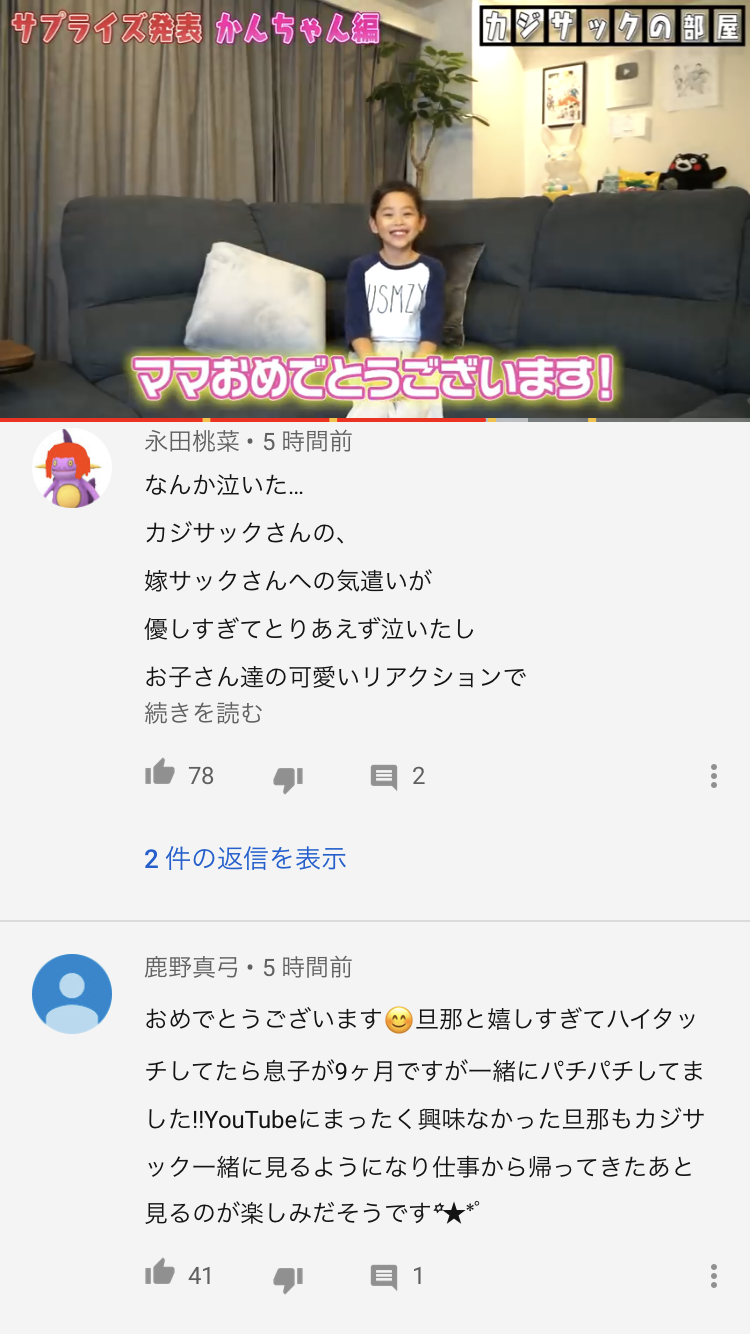Image resolution: width=750 pixels, height=1334 pixels.
Task: Tap the username 鹿野真弓
Action: [x=192, y=967]
